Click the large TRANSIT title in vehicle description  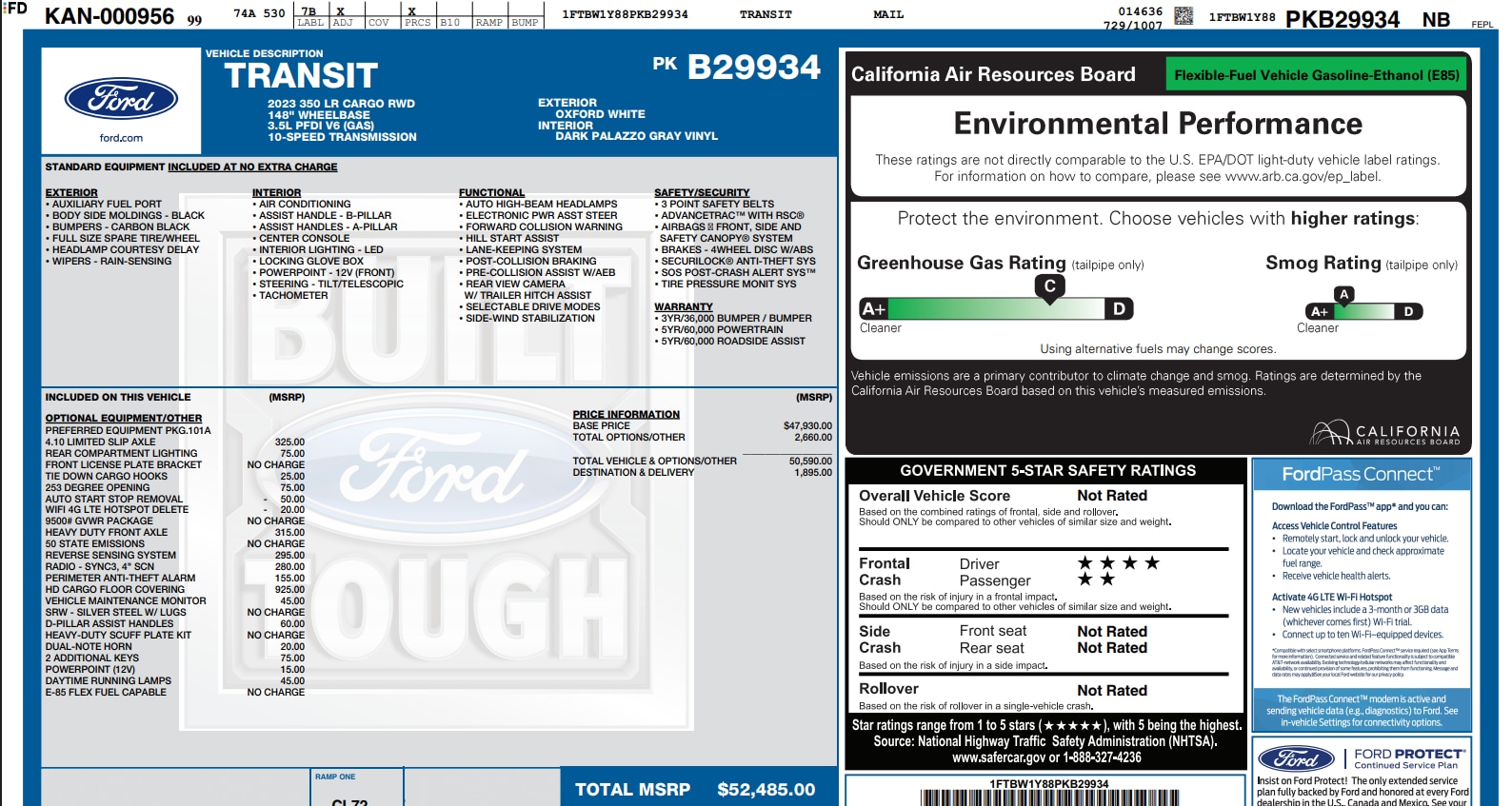point(301,75)
